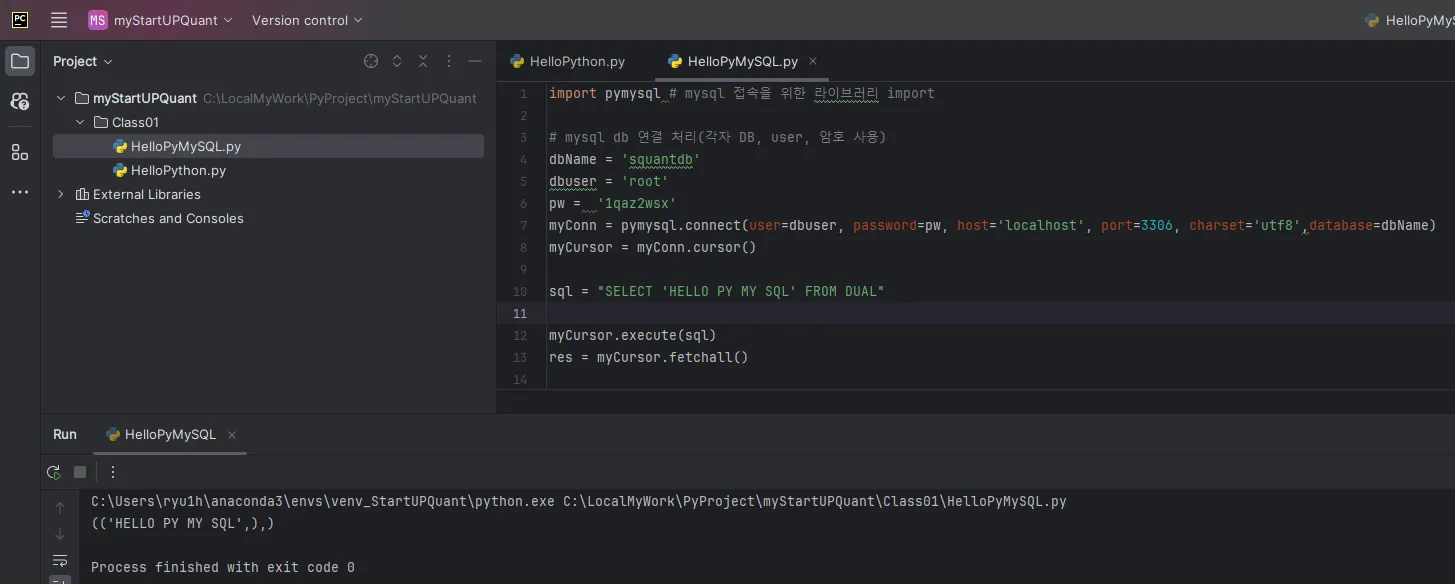Click Select Opened File crosshair icon

[371, 61]
